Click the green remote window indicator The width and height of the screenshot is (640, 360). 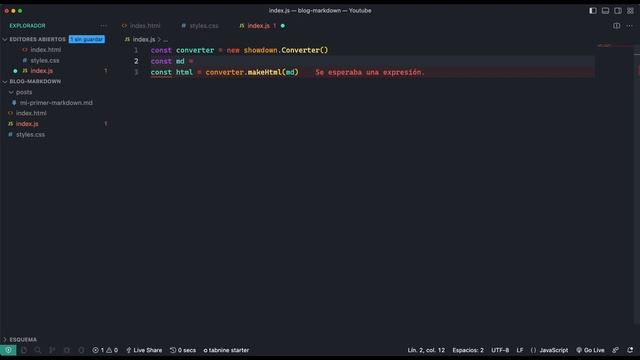[8, 350]
